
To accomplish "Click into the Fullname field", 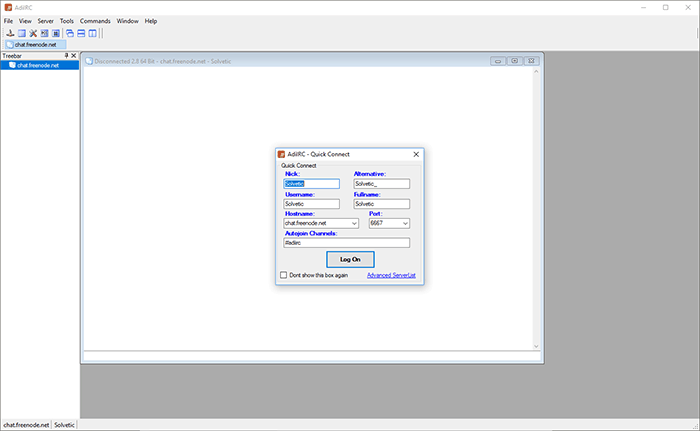I will (x=382, y=204).
